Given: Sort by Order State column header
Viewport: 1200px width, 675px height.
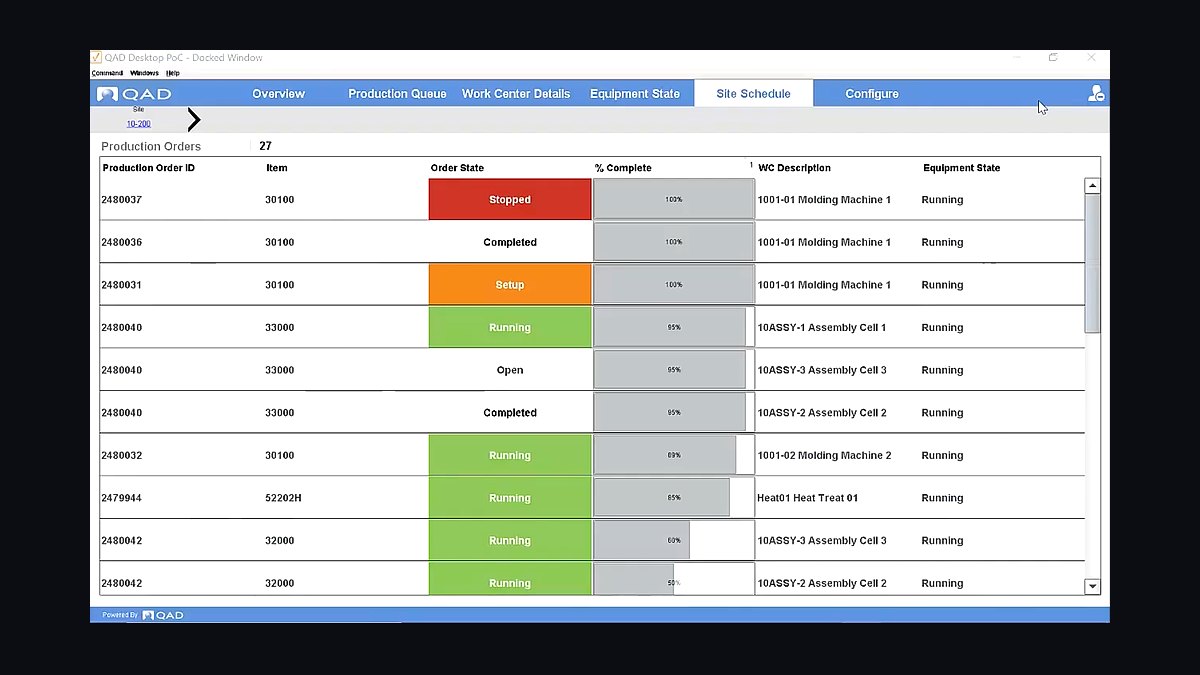Looking at the screenshot, I should click(457, 168).
